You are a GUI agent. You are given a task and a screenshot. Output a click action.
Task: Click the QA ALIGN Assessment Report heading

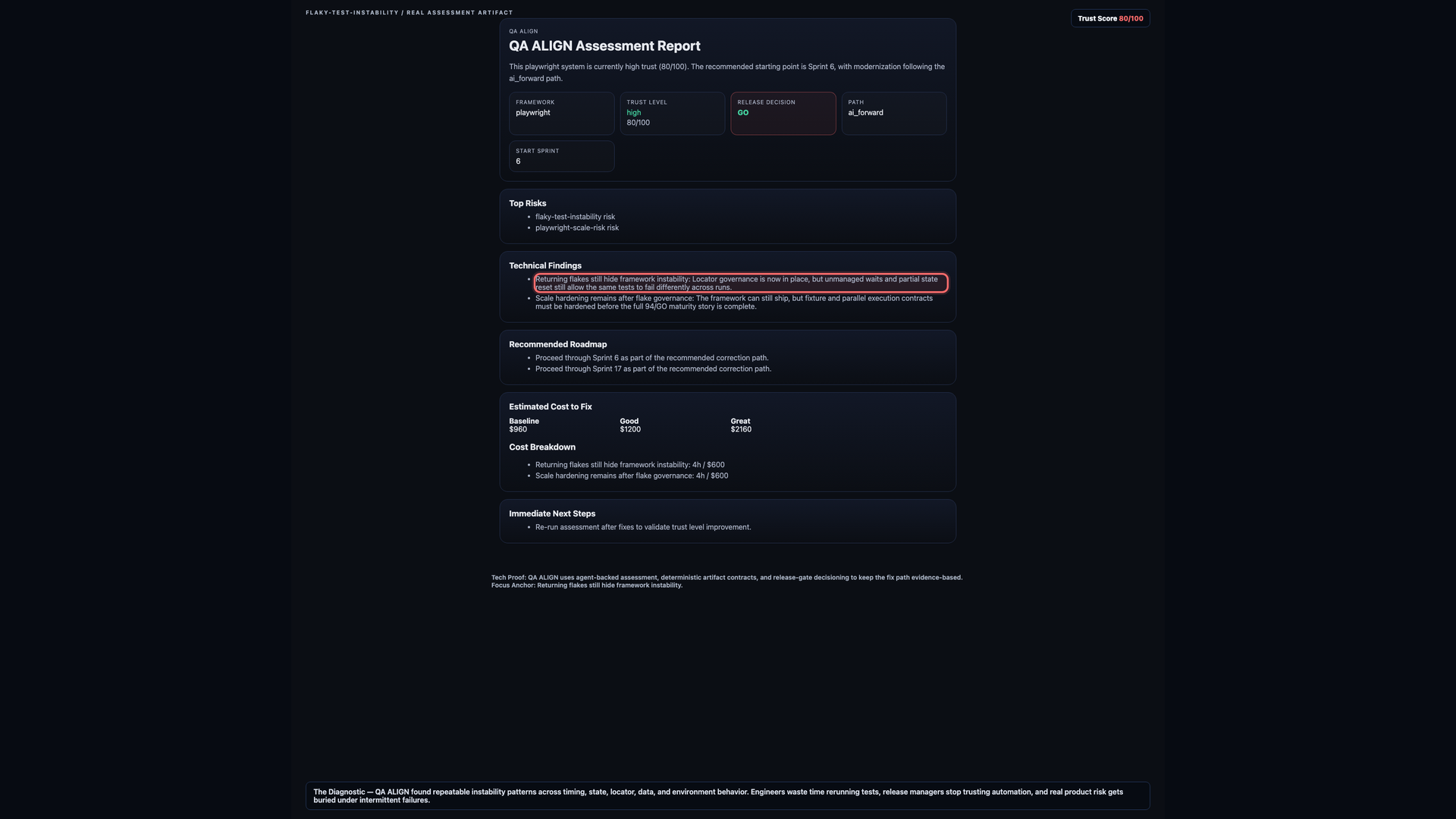click(x=604, y=46)
